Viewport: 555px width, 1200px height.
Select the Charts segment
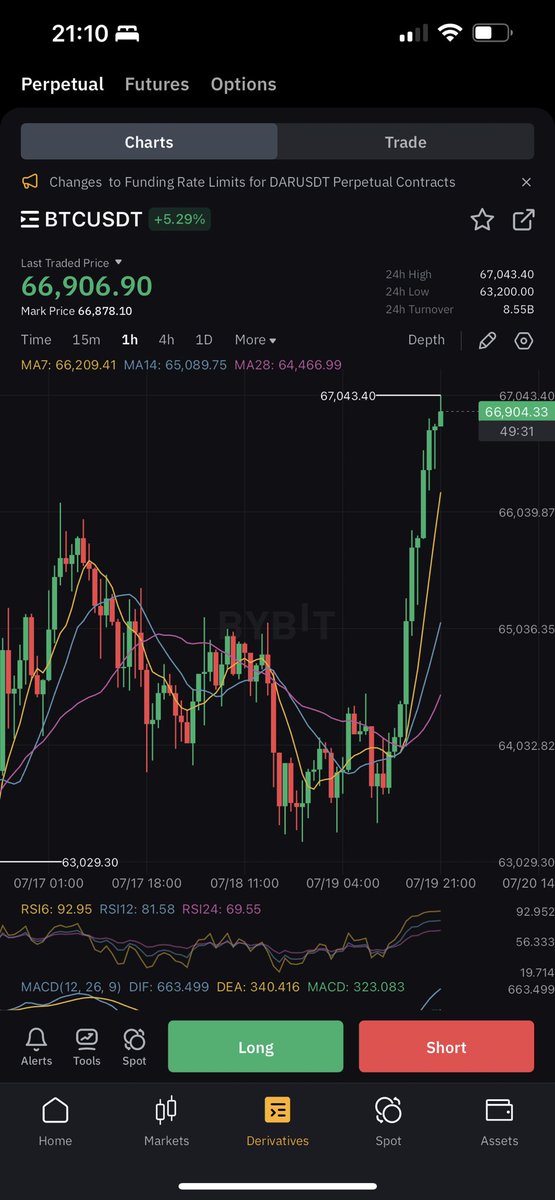pos(149,142)
